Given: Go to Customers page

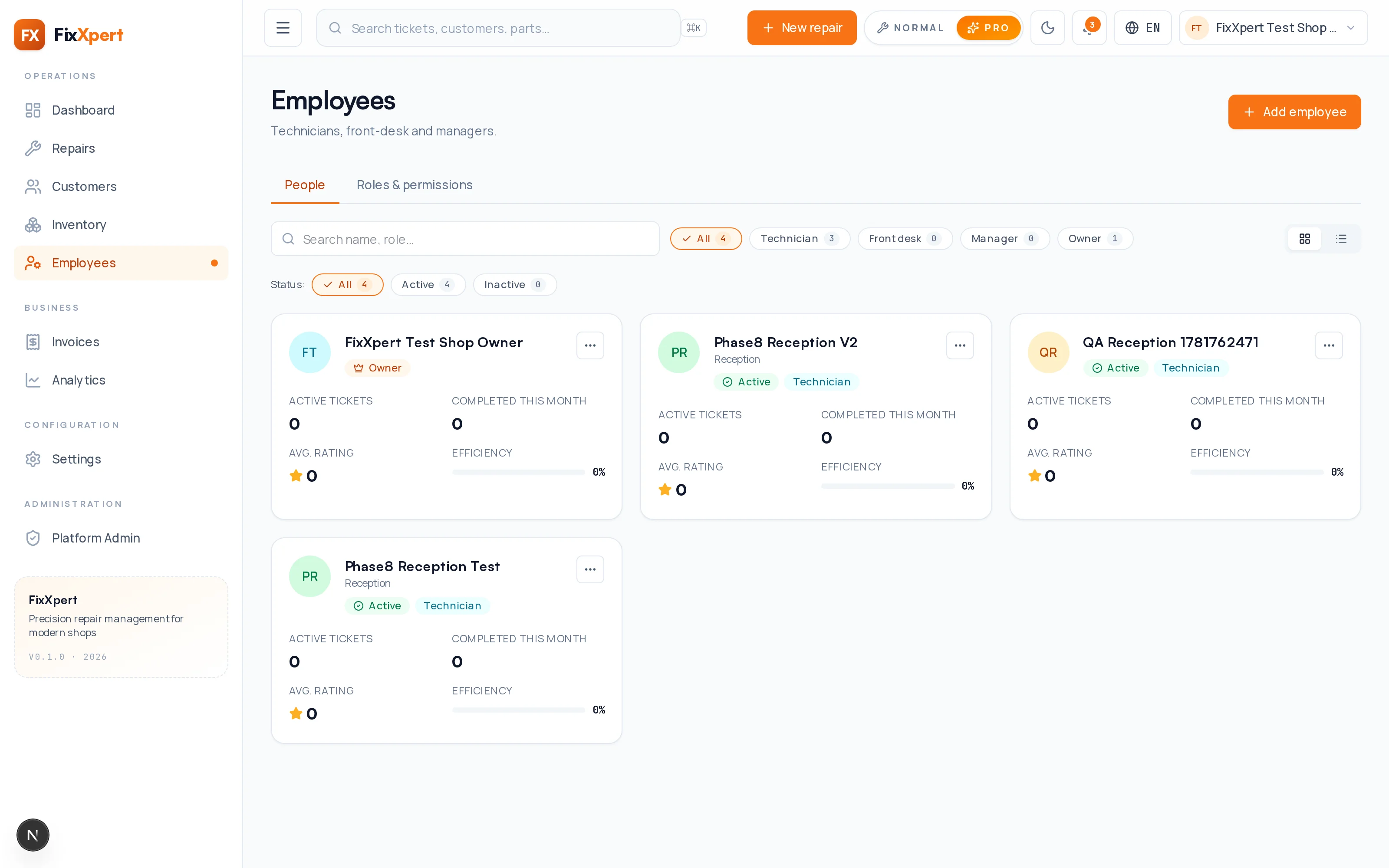Looking at the screenshot, I should [121, 187].
